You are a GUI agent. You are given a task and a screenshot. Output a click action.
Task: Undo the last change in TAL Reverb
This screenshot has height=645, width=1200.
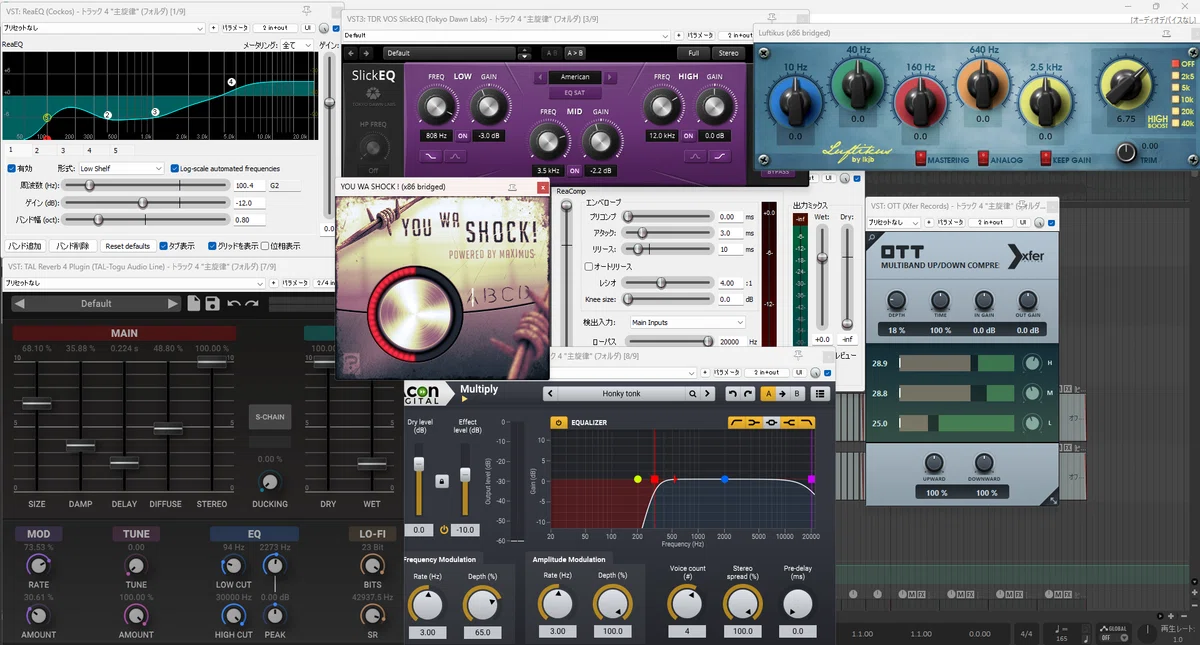point(233,304)
